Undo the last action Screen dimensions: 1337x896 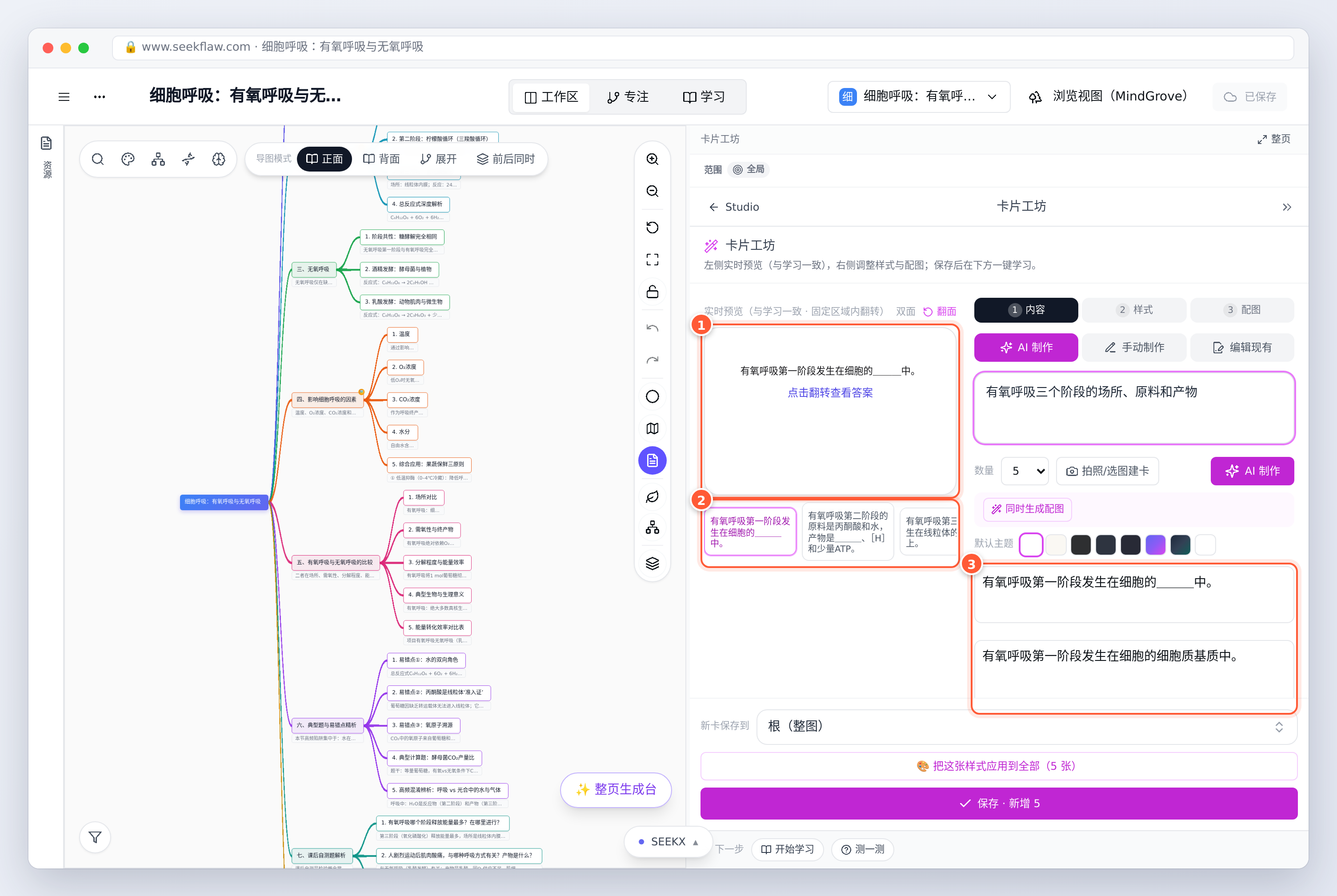coord(652,328)
